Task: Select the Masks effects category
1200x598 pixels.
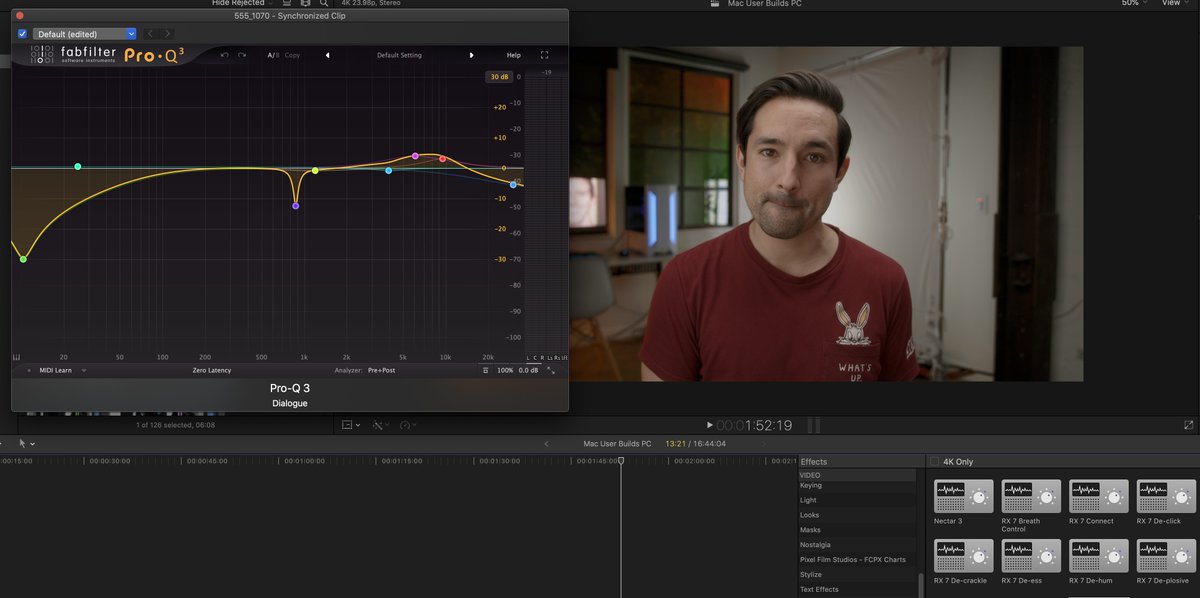Action: (x=810, y=530)
